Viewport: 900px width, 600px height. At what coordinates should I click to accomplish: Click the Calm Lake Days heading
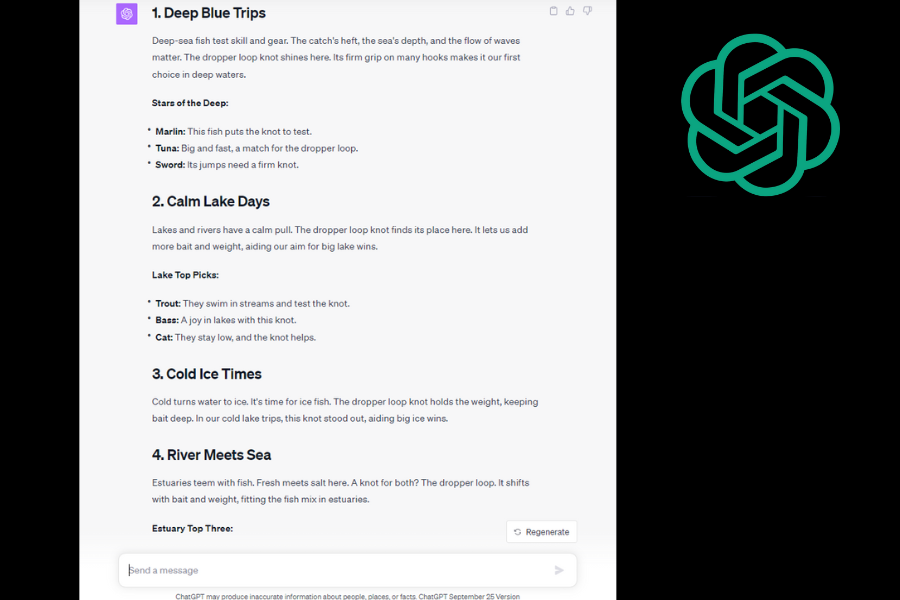click(x=211, y=202)
